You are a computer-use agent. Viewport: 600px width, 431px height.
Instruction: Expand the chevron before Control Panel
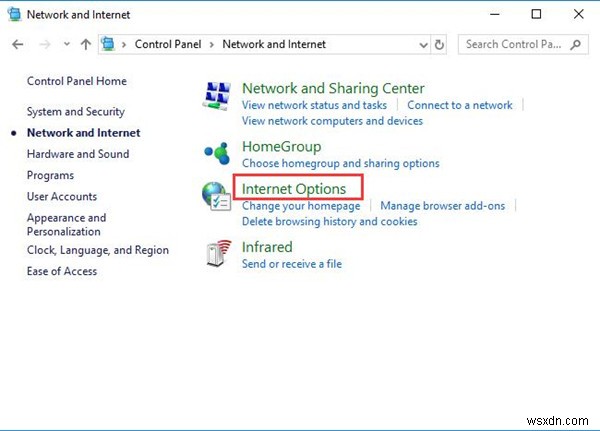pos(124,45)
